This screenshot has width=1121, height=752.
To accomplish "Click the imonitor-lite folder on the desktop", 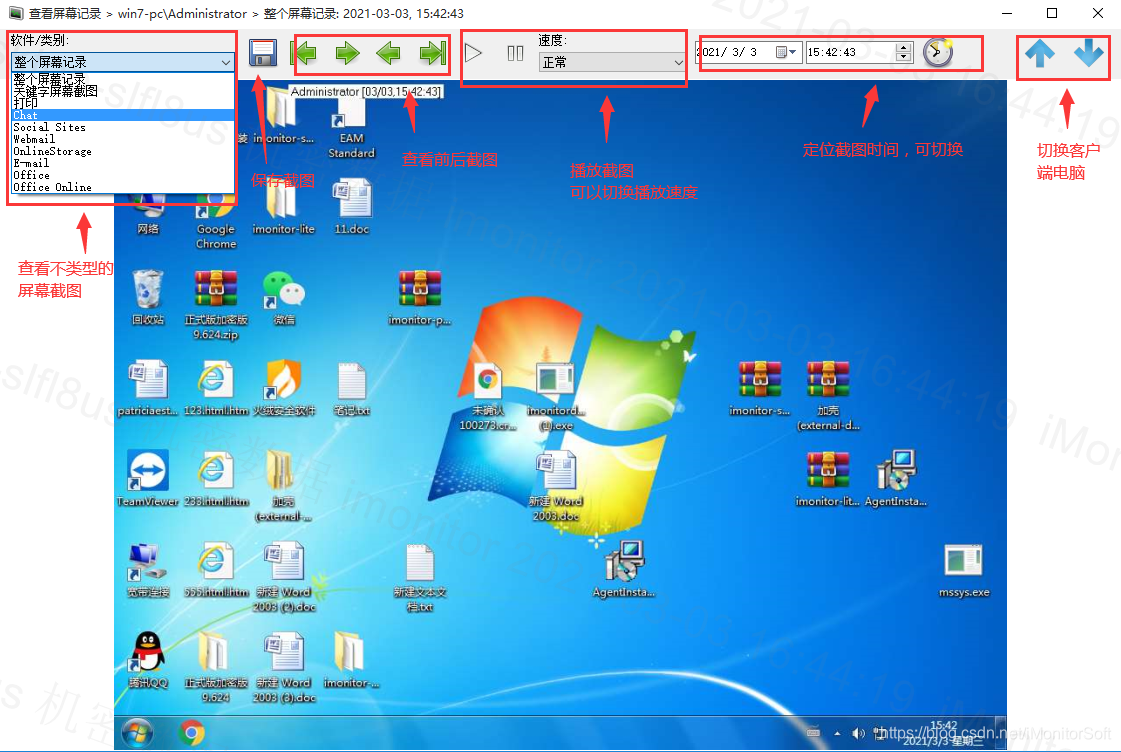I will pyautogui.click(x=283, y=207).
